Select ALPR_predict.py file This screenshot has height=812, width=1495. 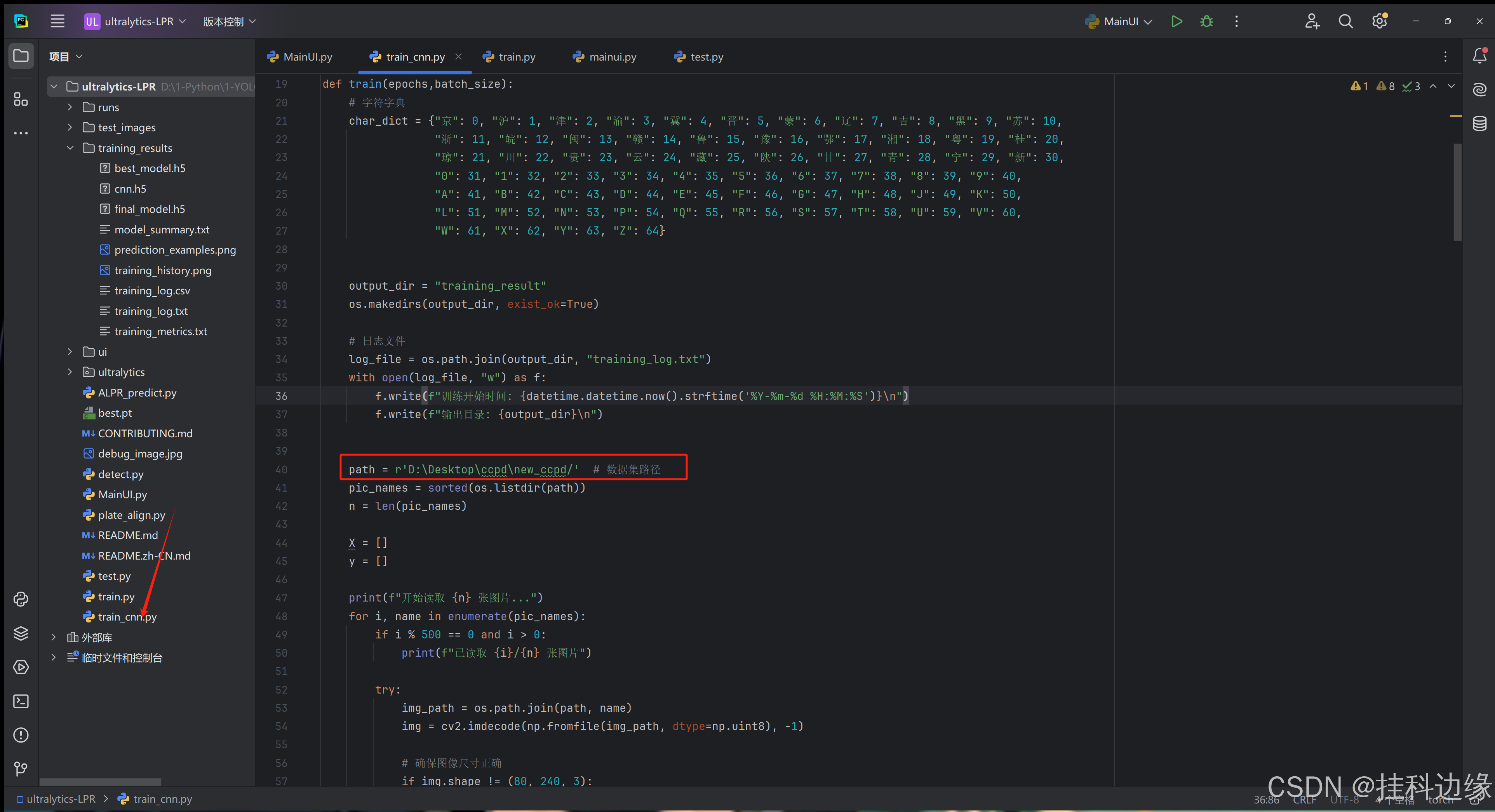137,392
